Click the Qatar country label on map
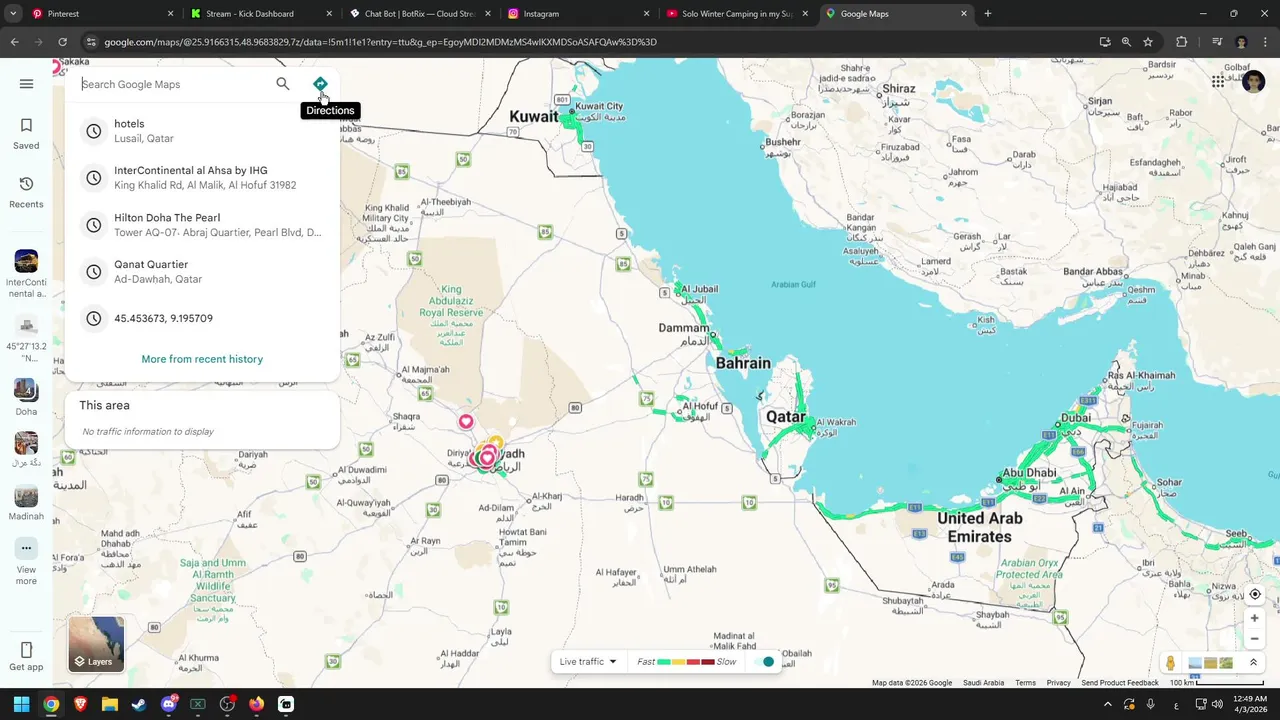Viewport: 1280px width, 720px height. point(786,417)
